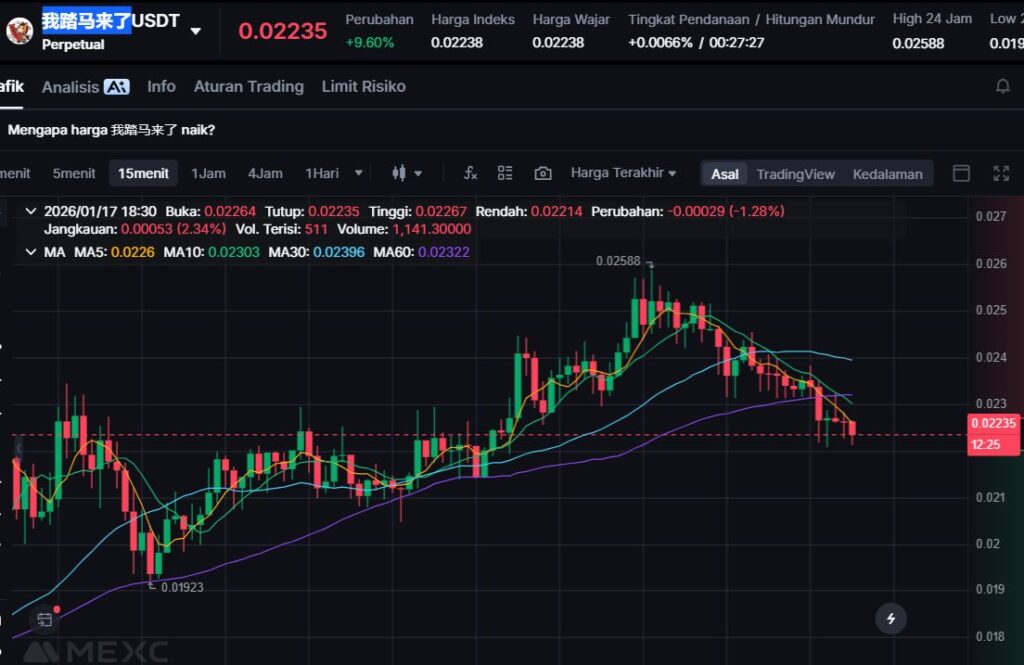Screen dimensions: 1024x665
Task: Open the candlestick chart type dropdown
Action: point(407,173)
